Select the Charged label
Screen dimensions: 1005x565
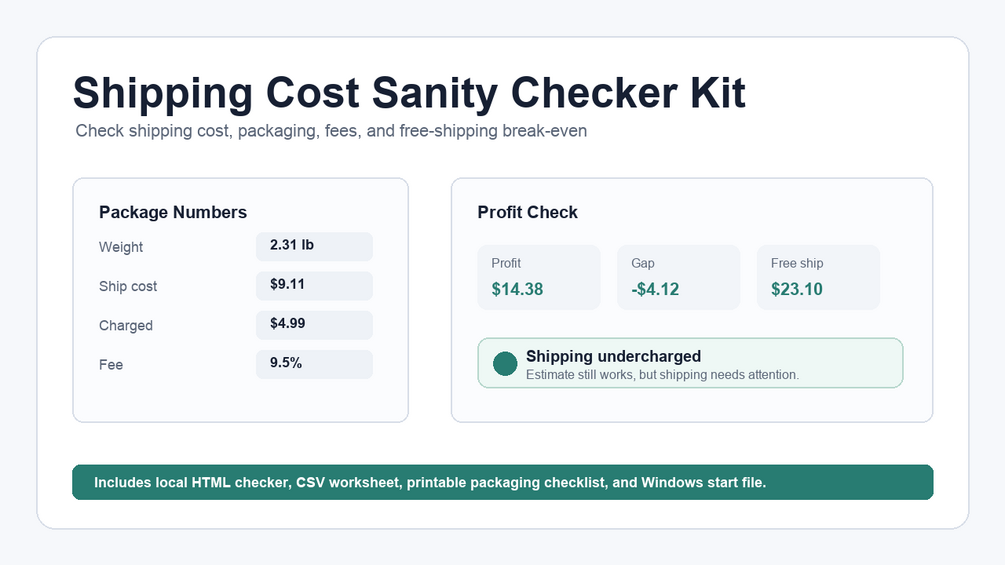(x=126, y=325)
